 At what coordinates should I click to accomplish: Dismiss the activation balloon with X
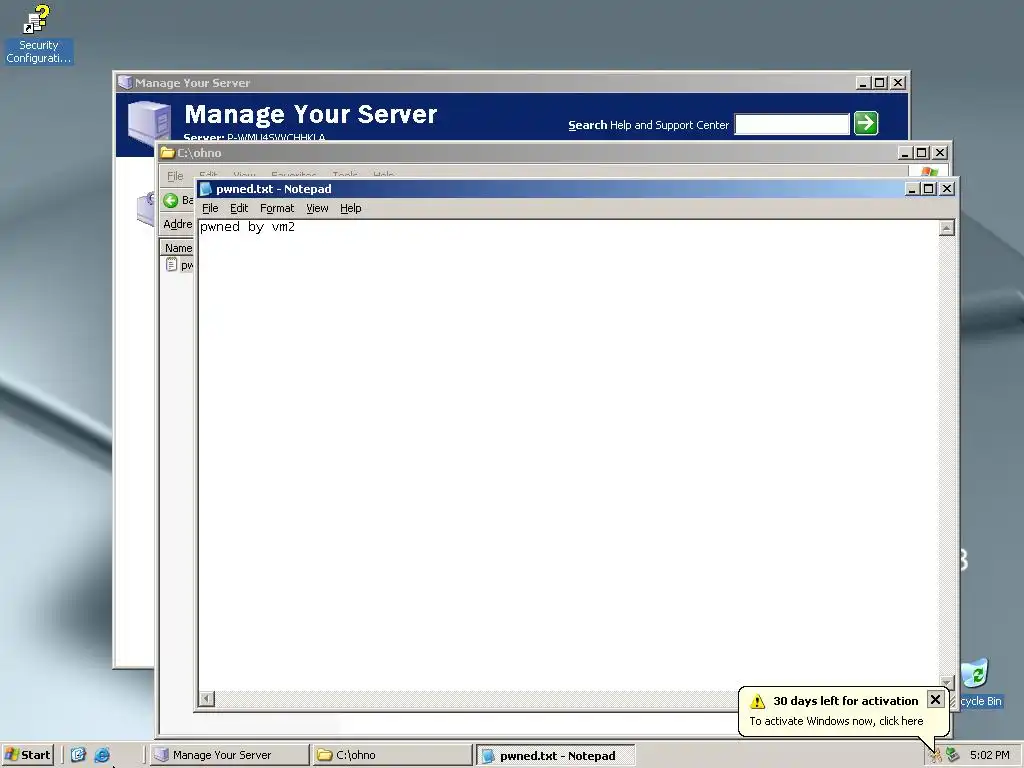[935, 699]
